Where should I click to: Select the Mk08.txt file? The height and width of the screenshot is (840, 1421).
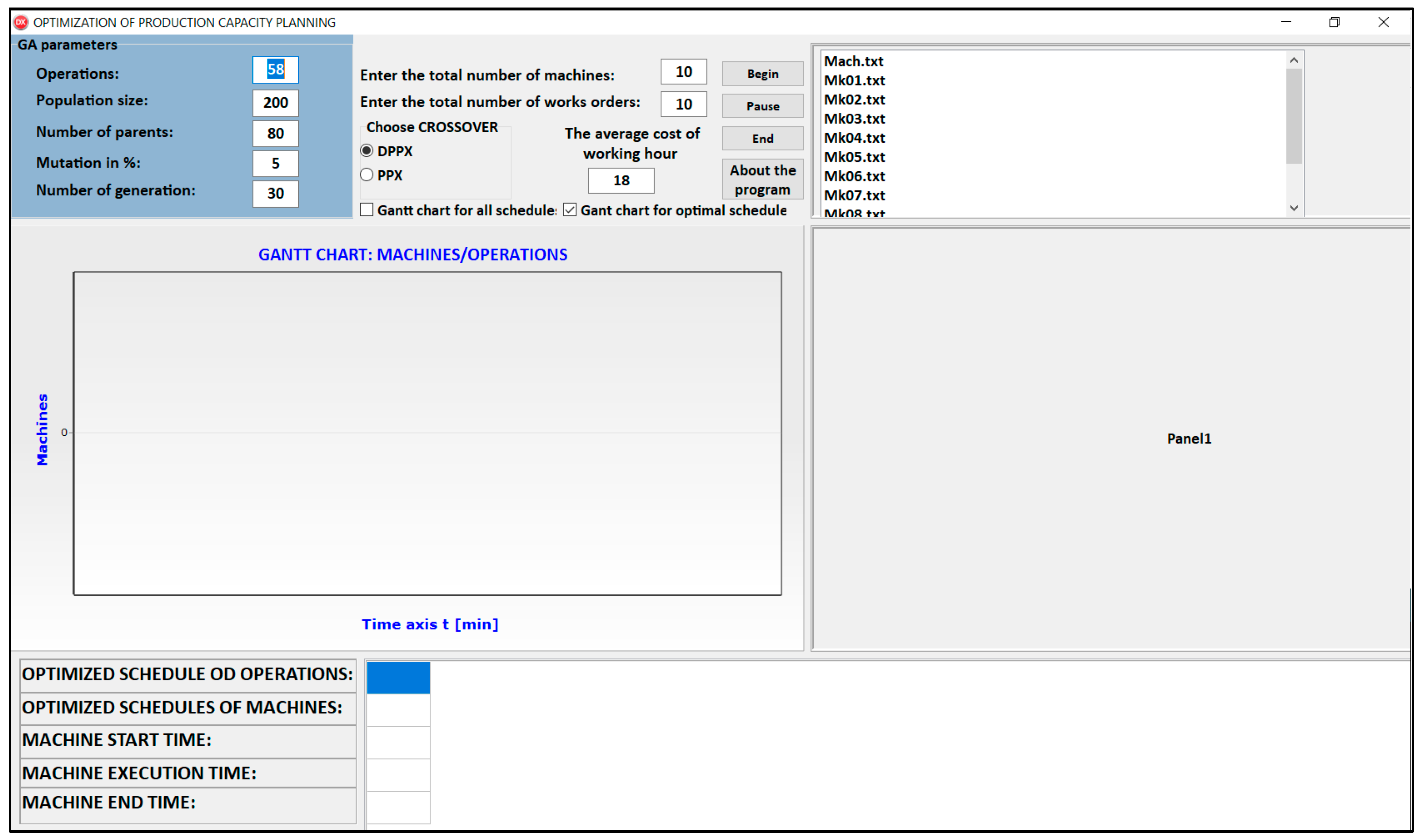pos(855,213)
